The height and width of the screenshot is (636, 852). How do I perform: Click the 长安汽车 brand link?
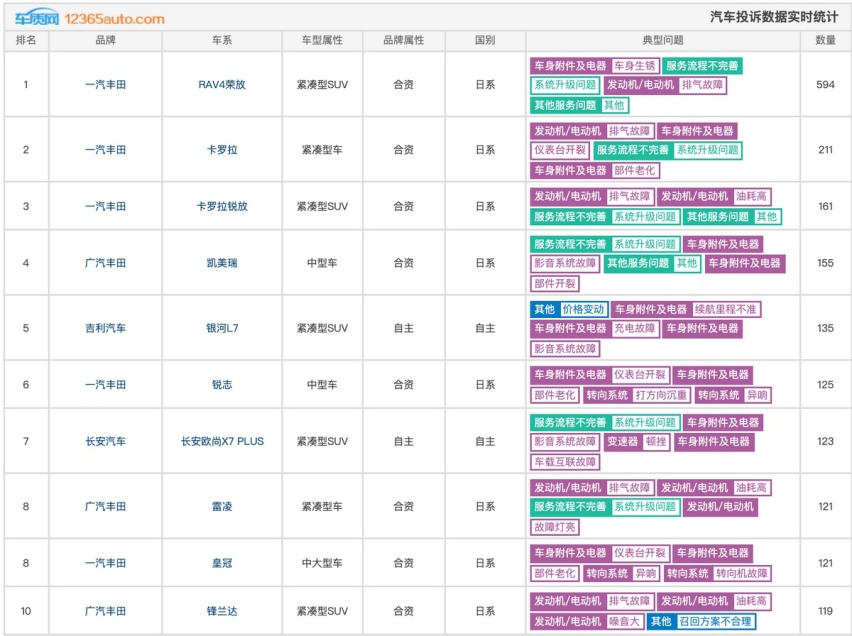(105, 441)
